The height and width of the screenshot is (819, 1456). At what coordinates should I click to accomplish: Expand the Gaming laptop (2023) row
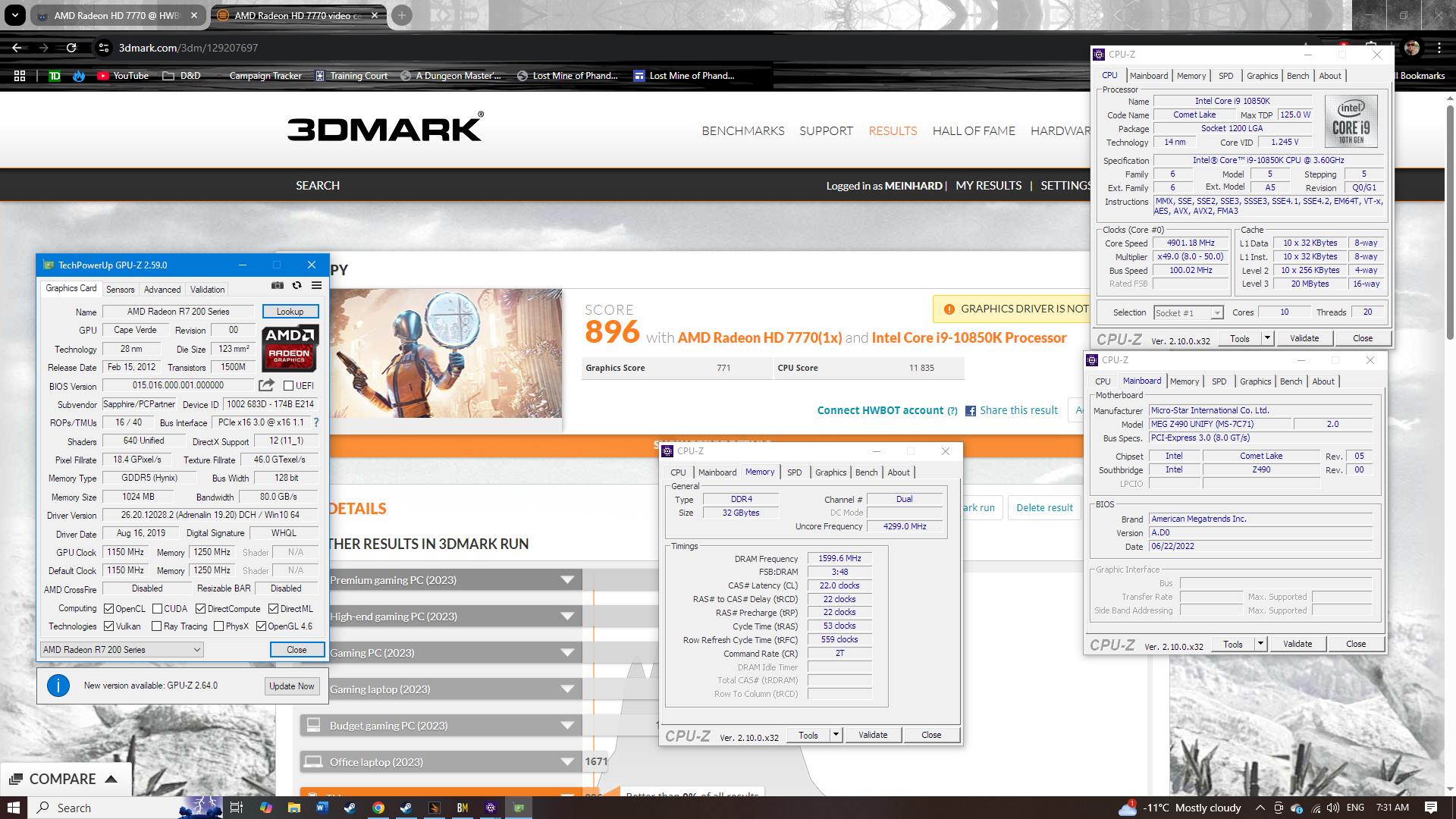(441, 689)
